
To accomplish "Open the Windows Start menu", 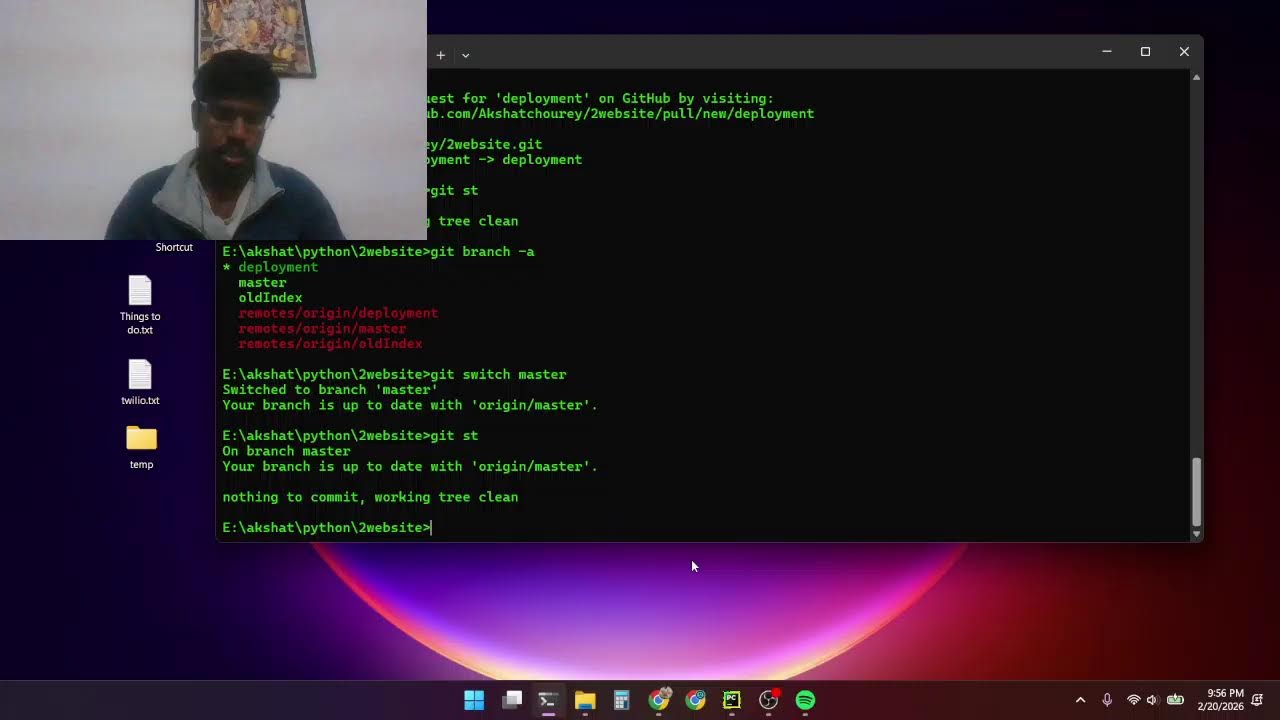I will click(474, 700).
